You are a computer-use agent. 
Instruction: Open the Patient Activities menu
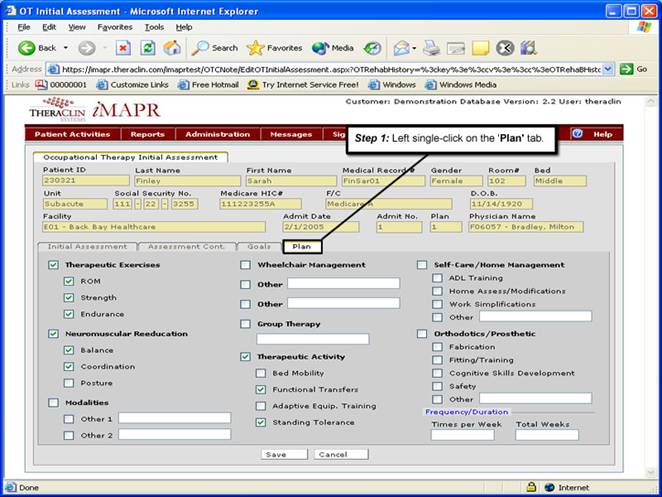coord(72,134)
